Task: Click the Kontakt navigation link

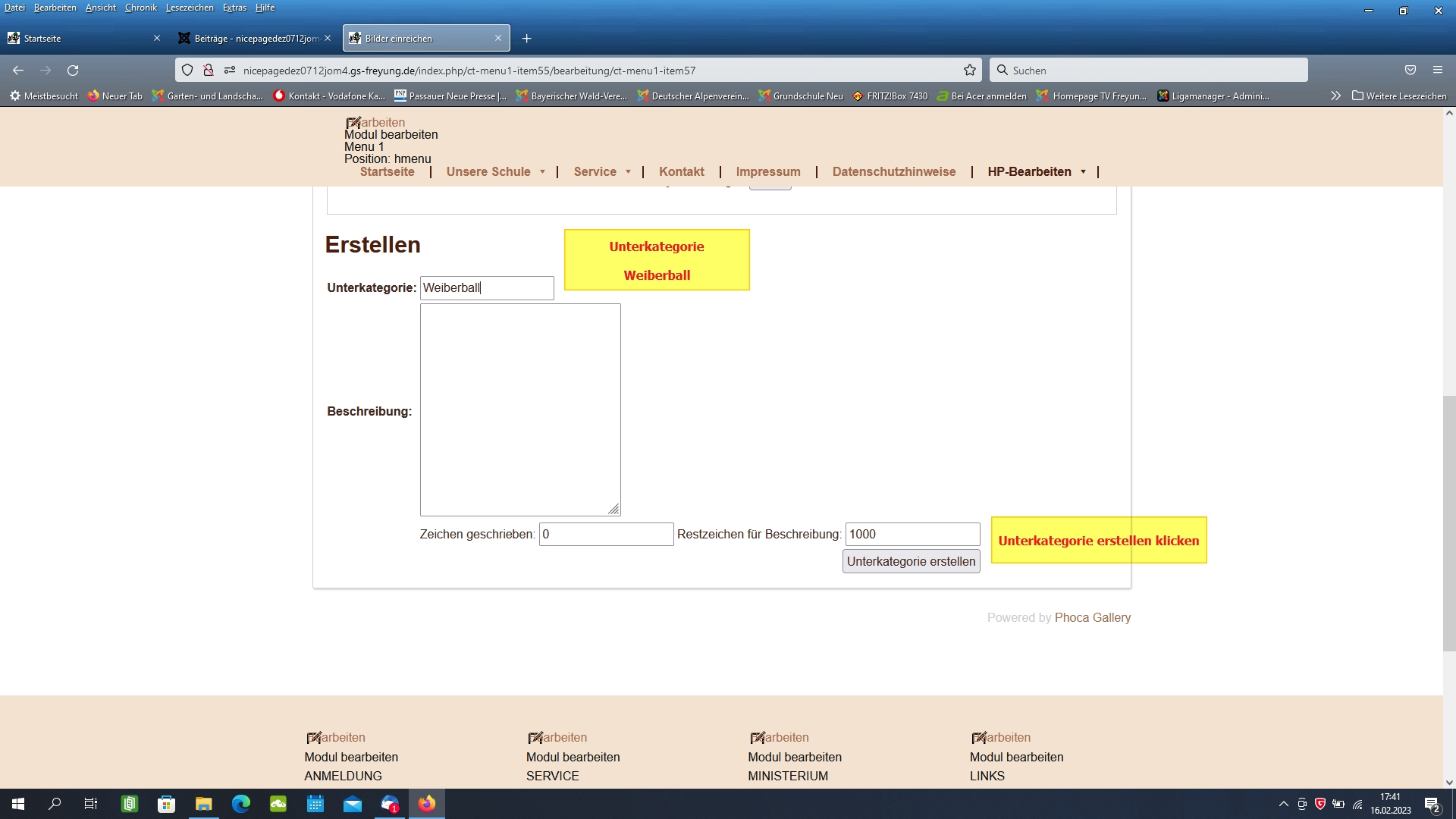Action: pos(681,172)
